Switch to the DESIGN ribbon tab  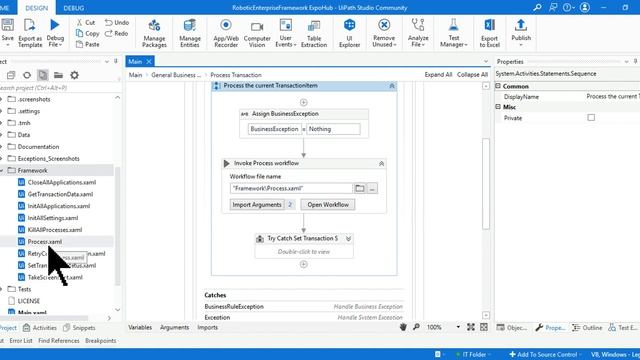tap(36, 8)
